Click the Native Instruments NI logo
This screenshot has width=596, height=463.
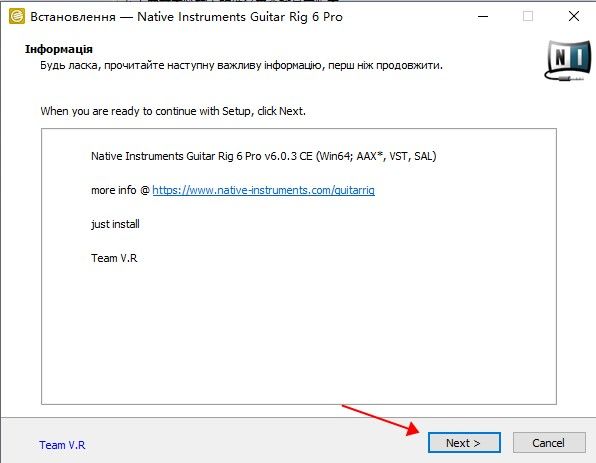pos(568,60)
